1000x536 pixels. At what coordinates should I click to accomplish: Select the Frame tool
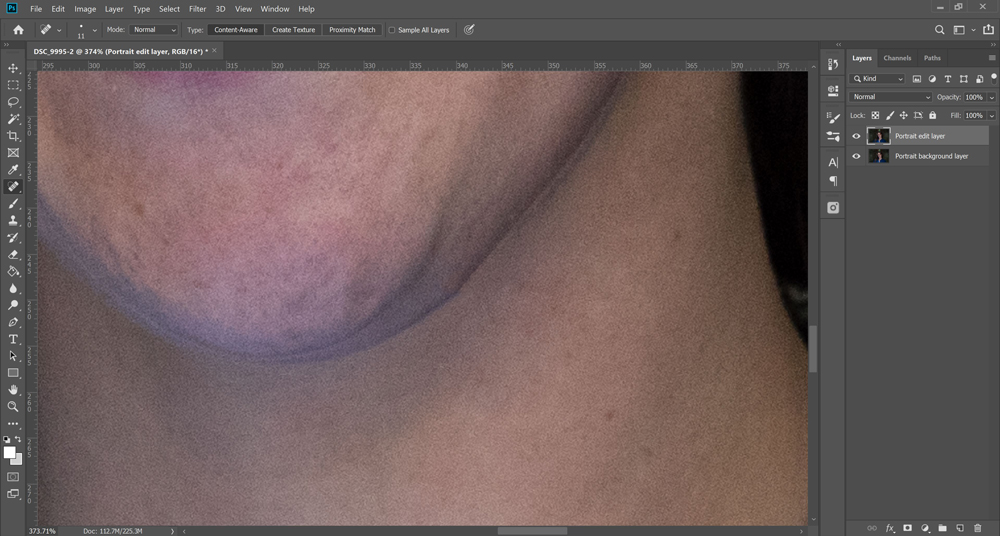point(13,153)
